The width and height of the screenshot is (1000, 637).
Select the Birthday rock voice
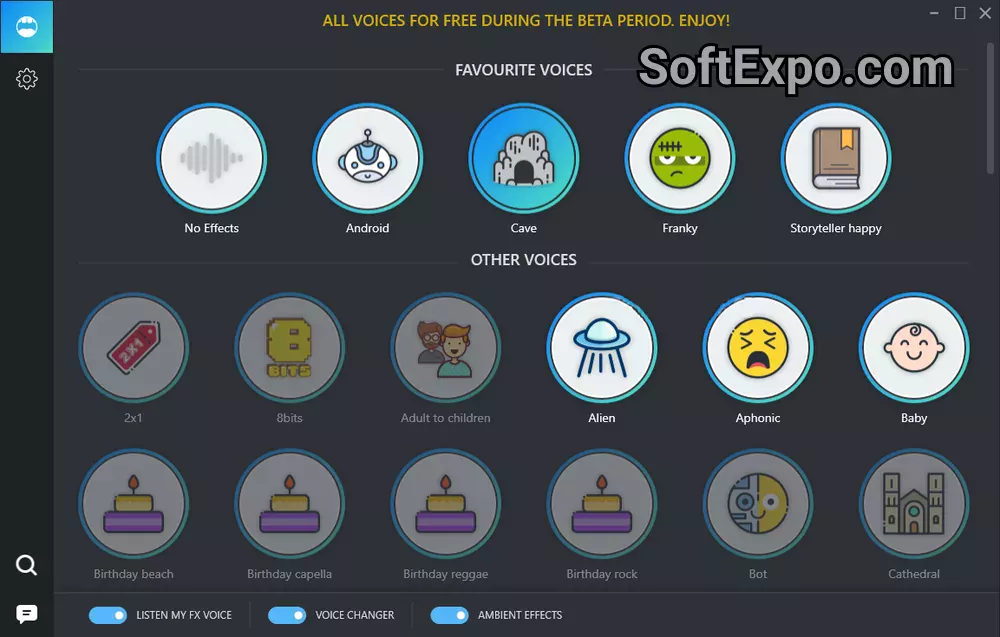(x=602, y=504)
